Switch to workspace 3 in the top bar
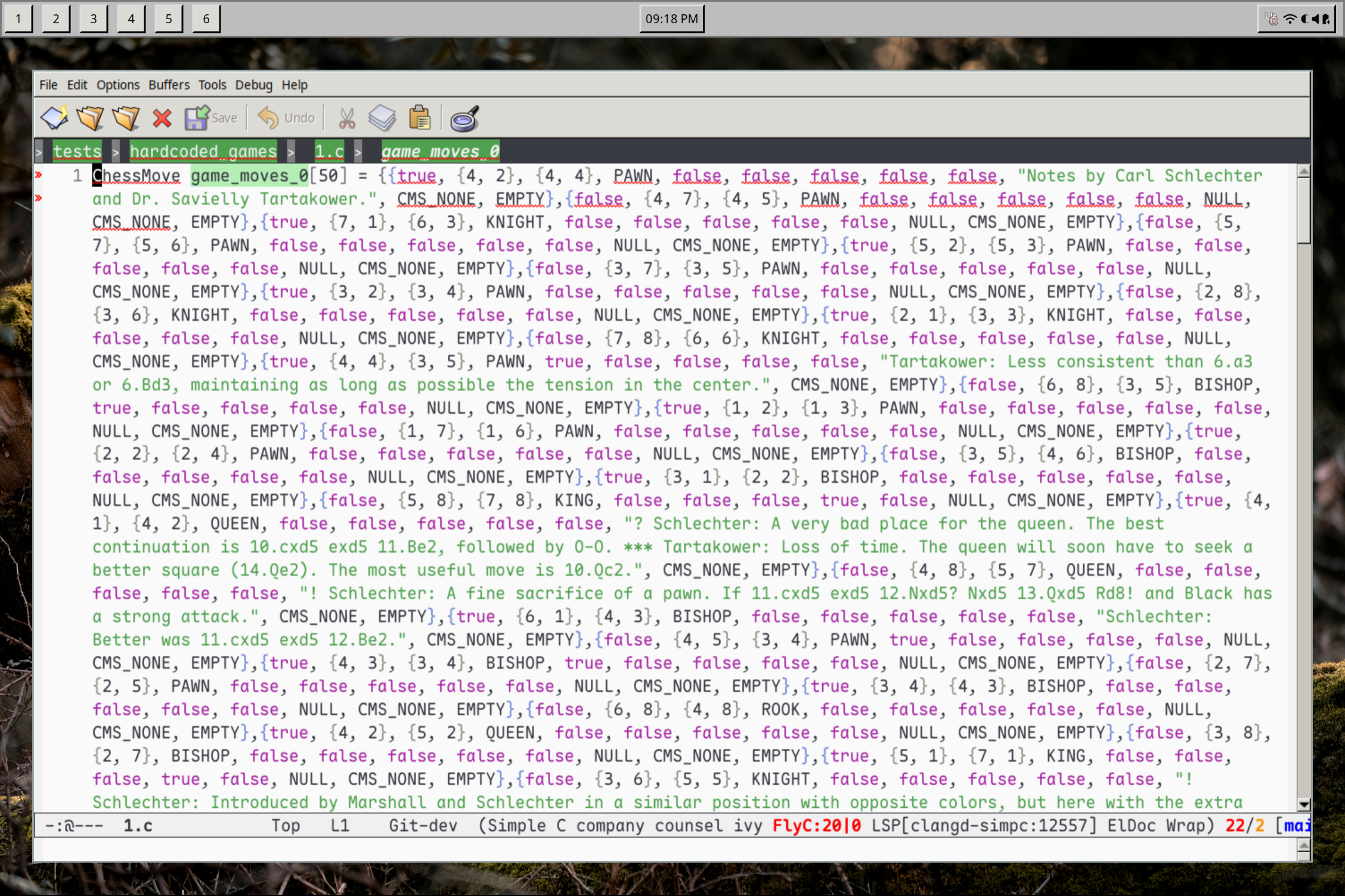The height and width of the screenshot is (896, 1345). pos(94,19)
